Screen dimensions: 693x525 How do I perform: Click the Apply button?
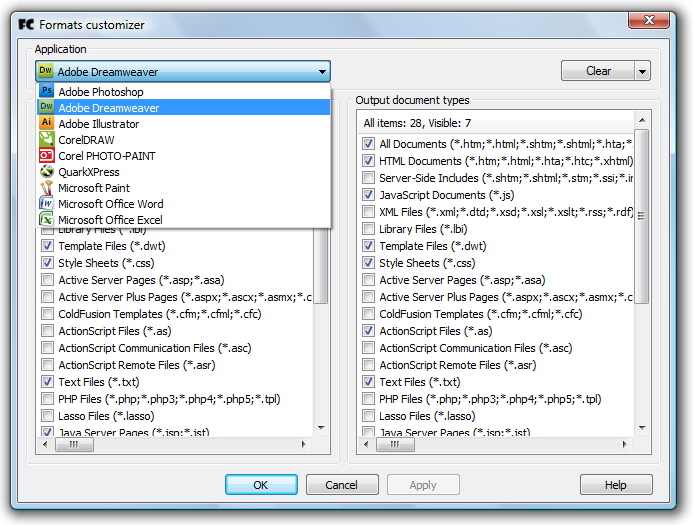pyautogui.click(x=423, y=485)
